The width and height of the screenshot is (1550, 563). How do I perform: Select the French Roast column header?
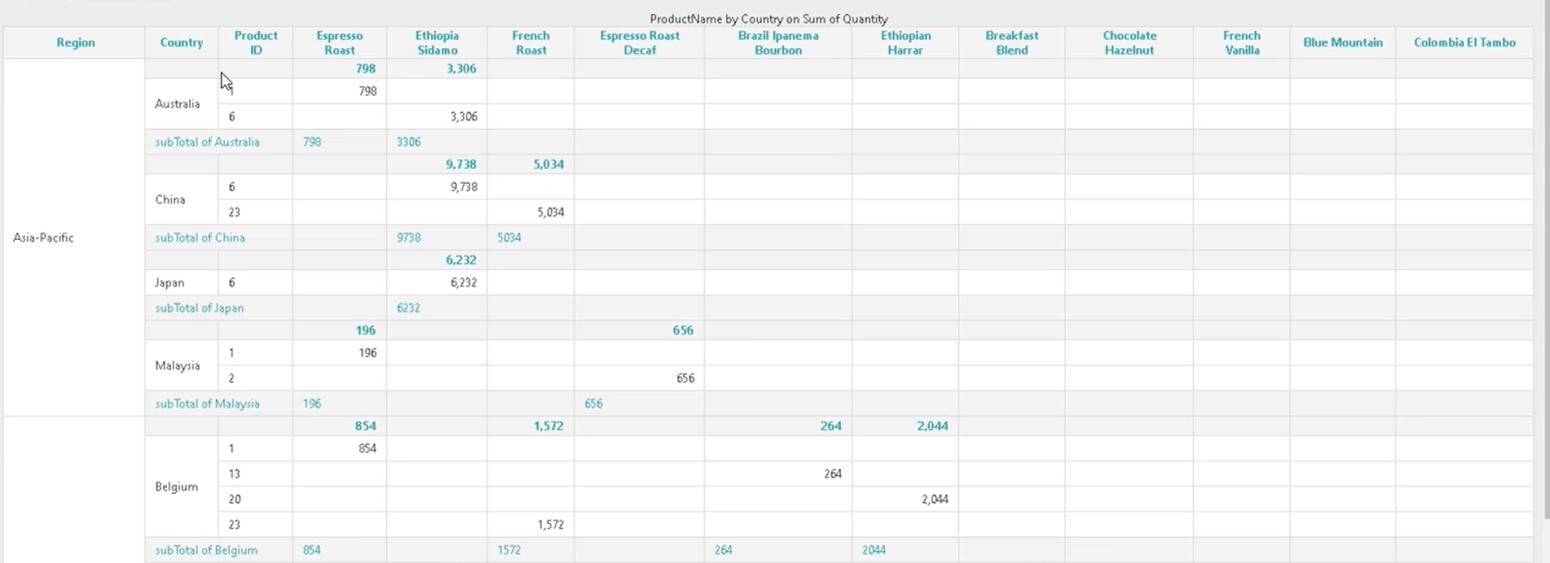pos(531,43)
